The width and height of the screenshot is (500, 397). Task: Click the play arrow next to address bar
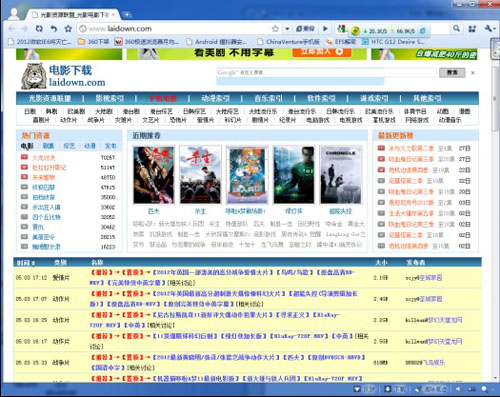pos(325,29)
